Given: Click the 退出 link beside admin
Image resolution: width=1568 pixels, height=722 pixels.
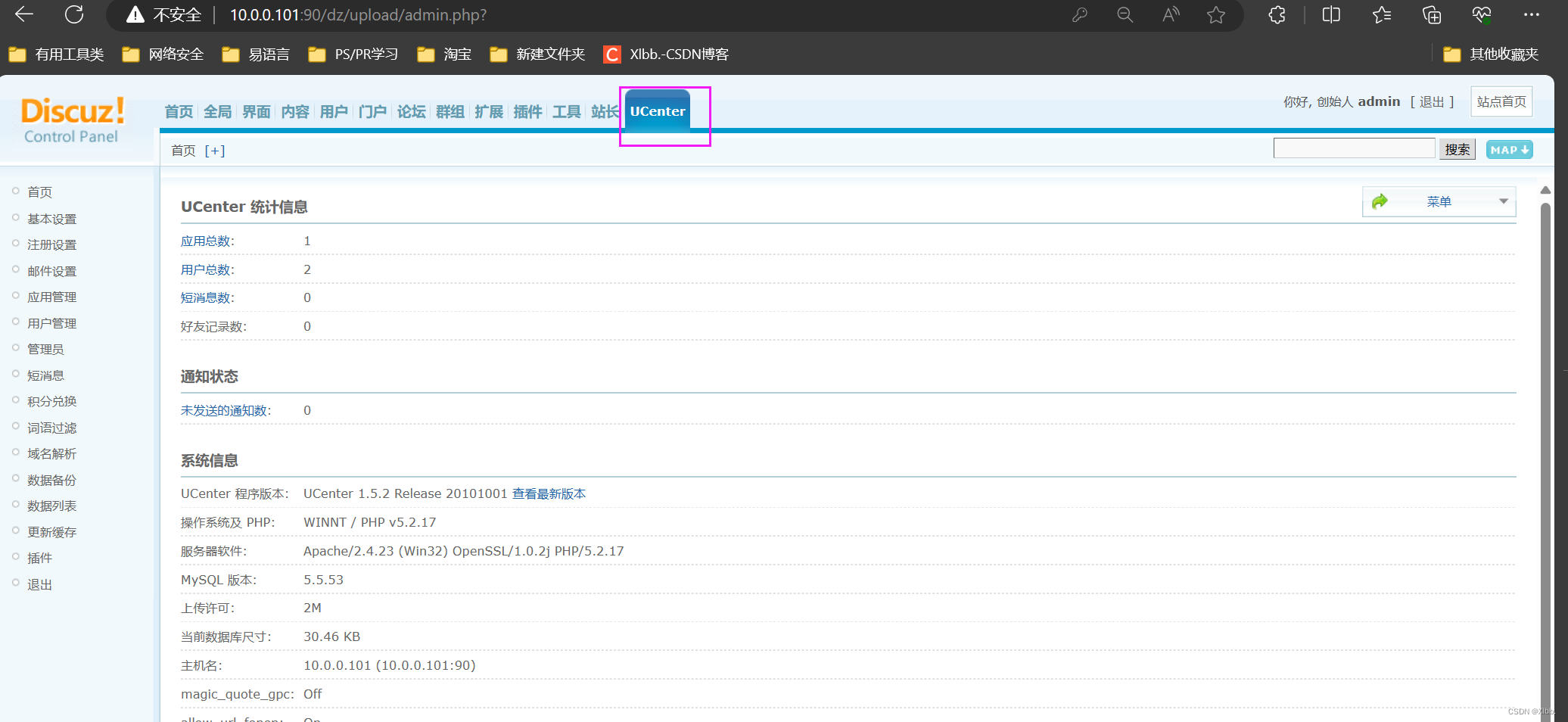Looking at the screenshot, I should [x=1432, y=102].
